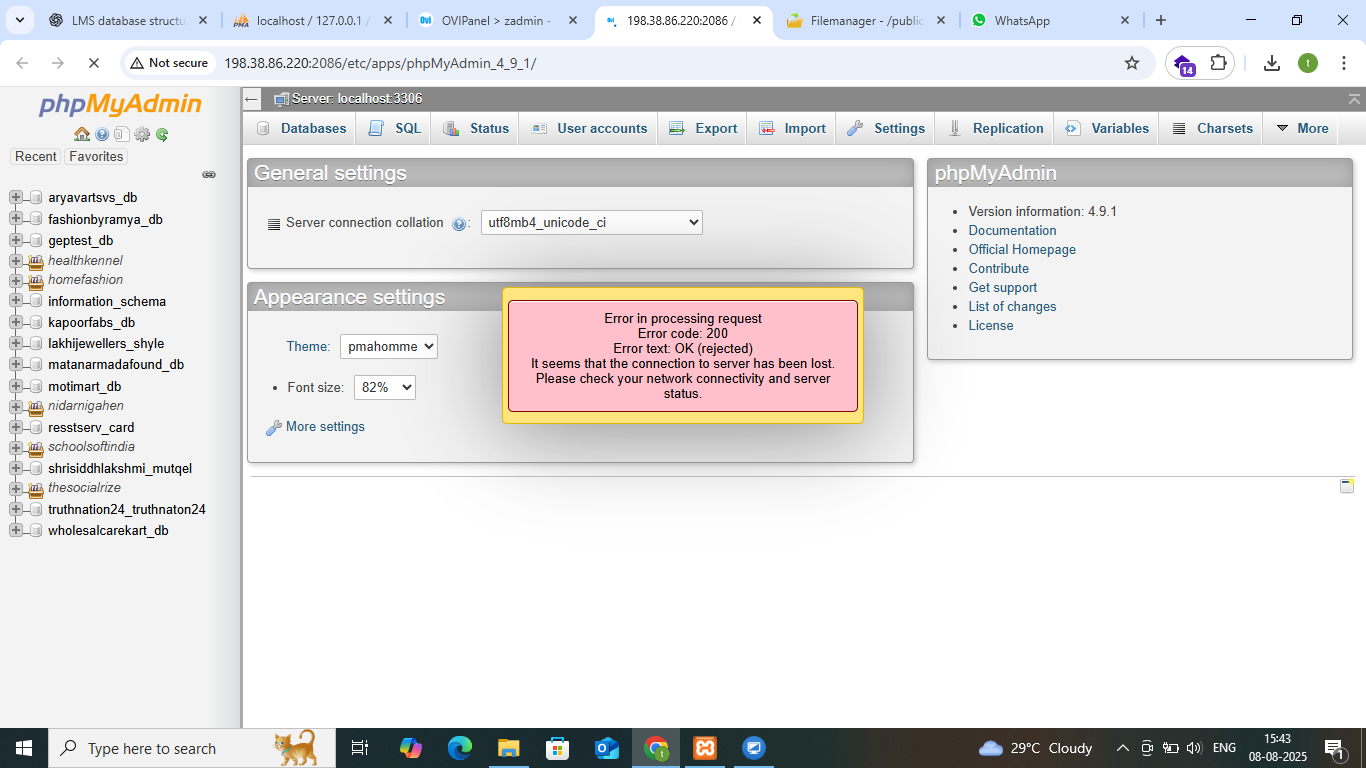Screen dimensions: 1366x768
Task: Expand the kapoorfabs_db tree node
Action: 16,323
